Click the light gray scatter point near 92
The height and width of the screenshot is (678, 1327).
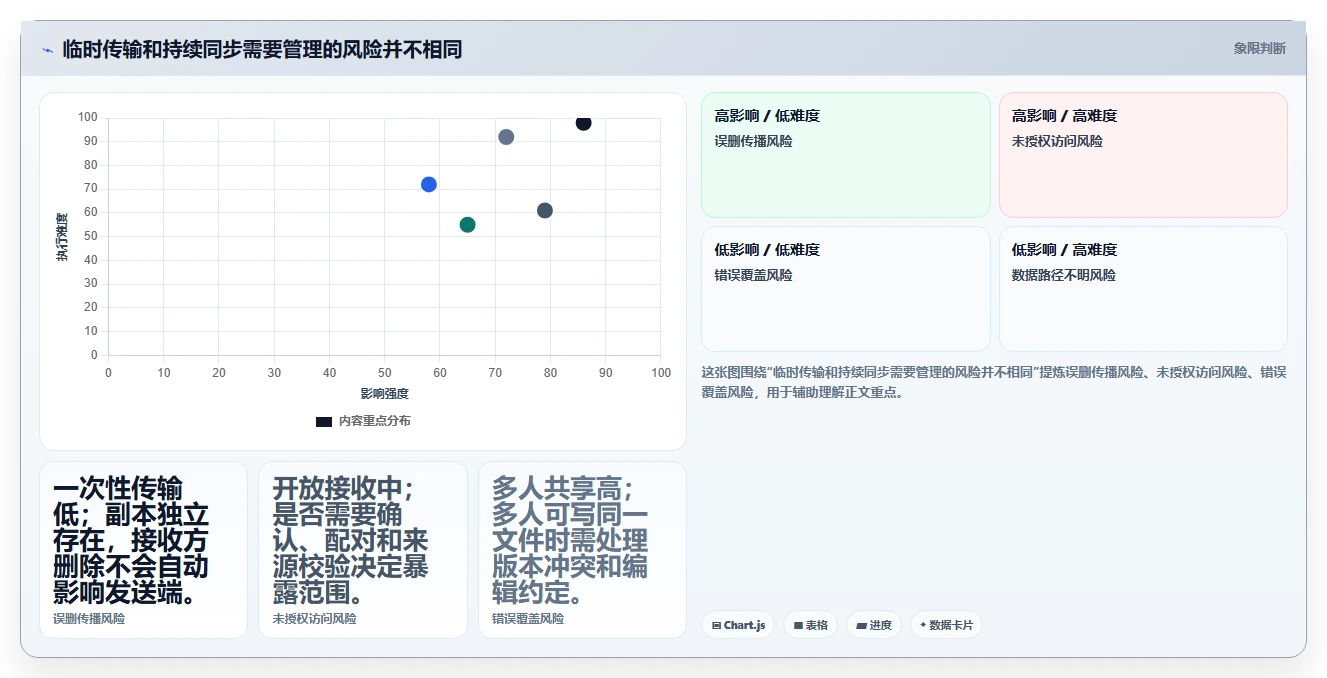[x=506, y=137]
